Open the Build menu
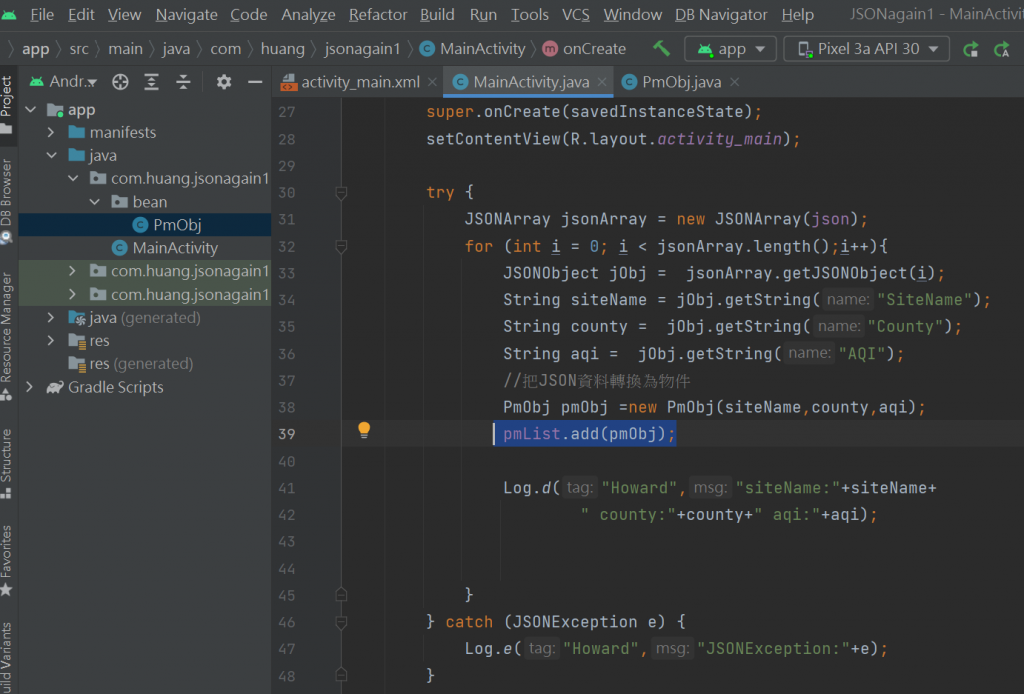Viewport: 1024px width, 694px height. tap(437, 14)
